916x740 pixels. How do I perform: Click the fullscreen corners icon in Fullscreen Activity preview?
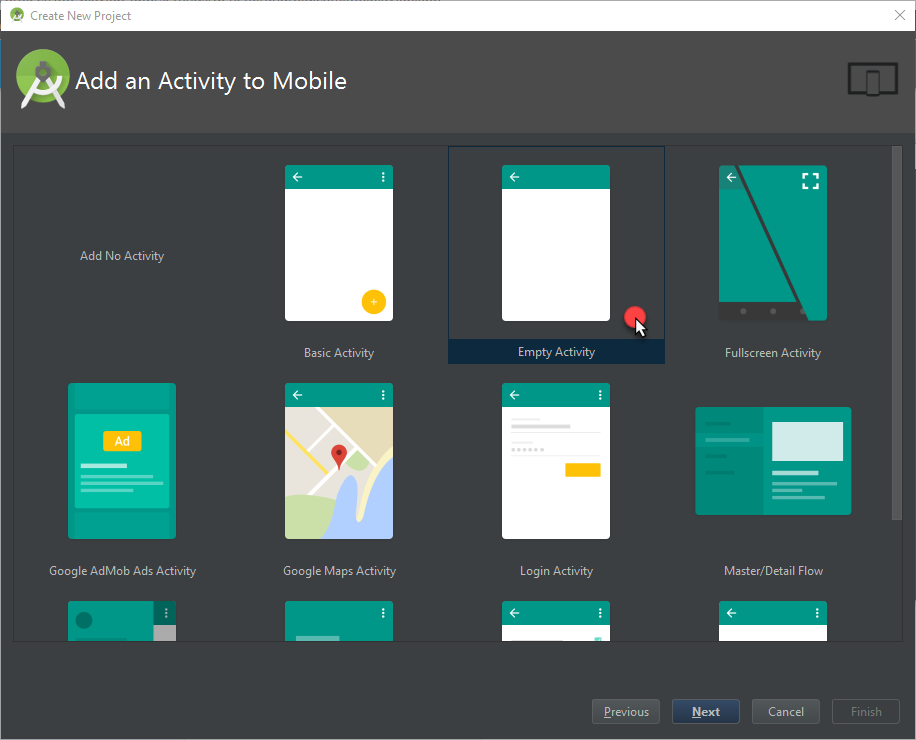pyautogui.click(x=810, y=181)
